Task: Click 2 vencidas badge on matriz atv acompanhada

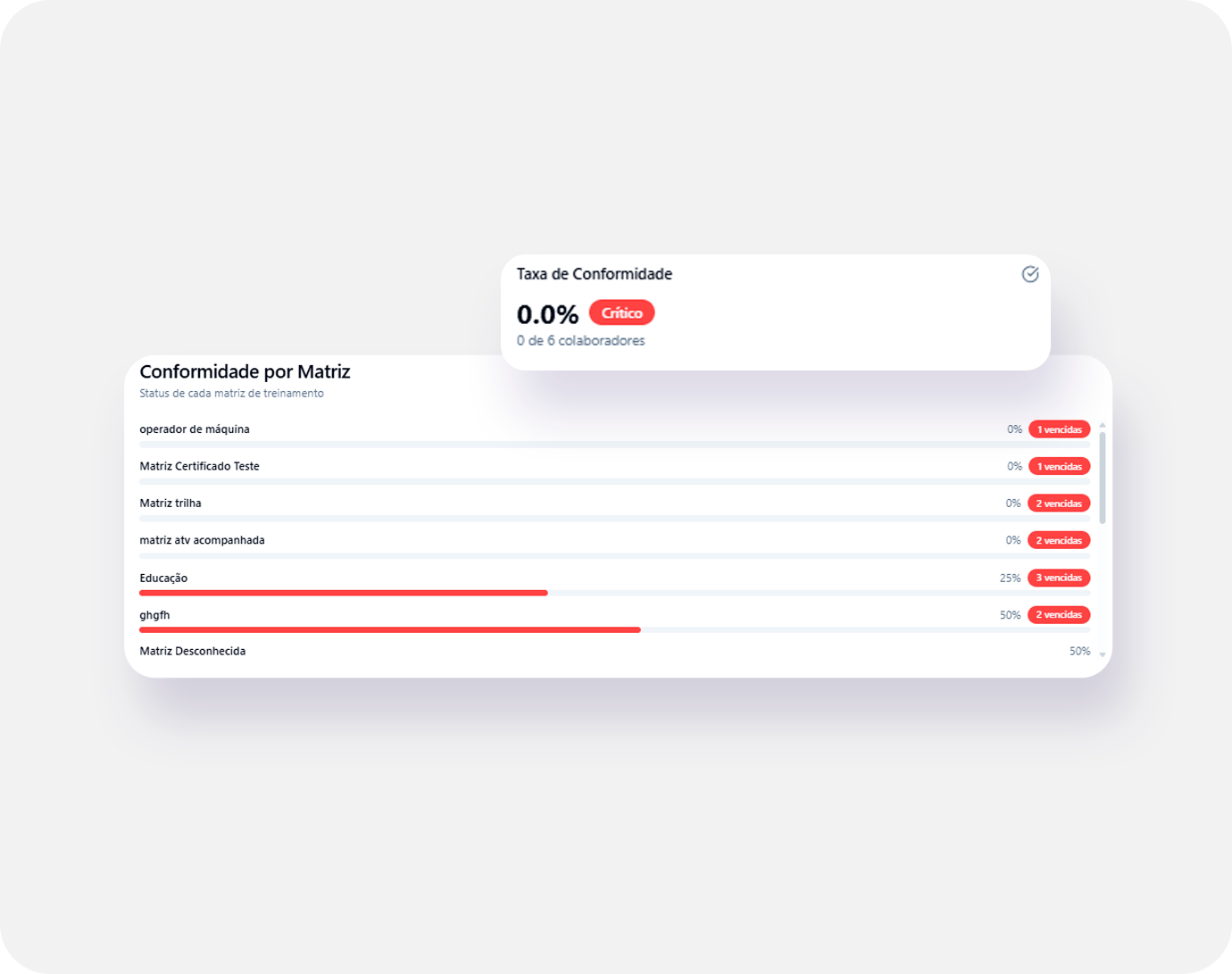Action: pos(1059,540)
